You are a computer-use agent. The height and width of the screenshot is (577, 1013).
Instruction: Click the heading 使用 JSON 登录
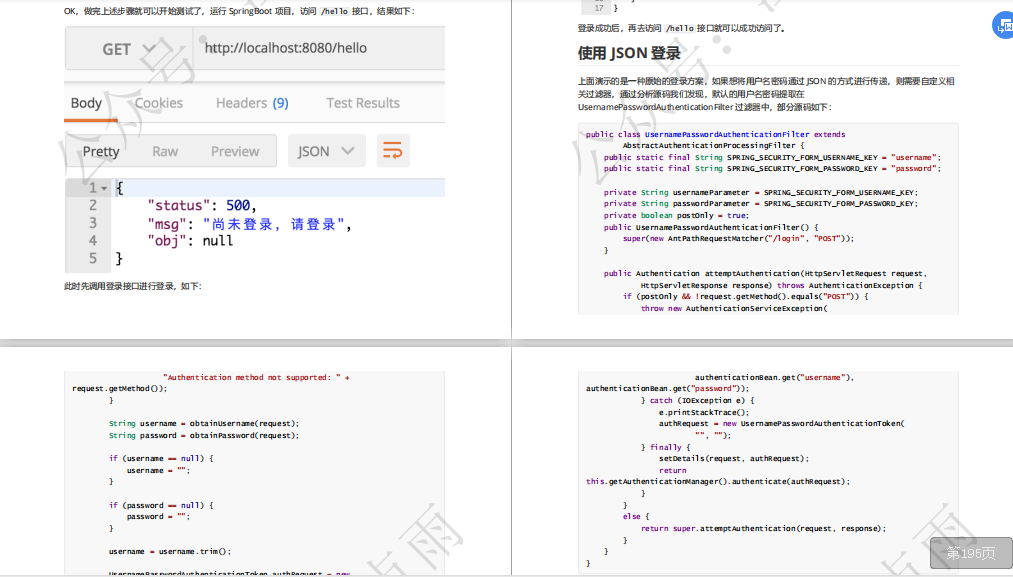coord(629,53)
